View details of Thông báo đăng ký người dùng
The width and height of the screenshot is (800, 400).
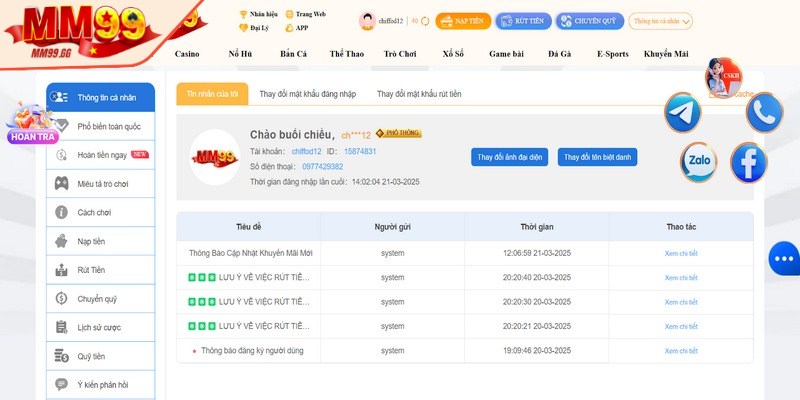coord(681,351)
